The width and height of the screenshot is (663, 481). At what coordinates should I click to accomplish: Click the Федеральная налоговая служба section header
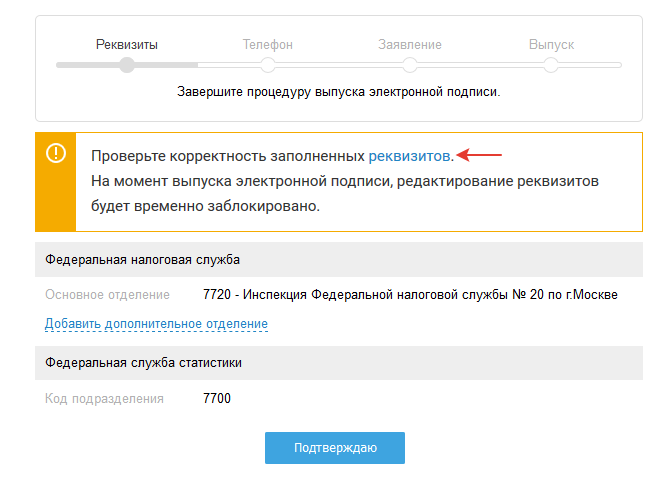[x=143, y=259]
